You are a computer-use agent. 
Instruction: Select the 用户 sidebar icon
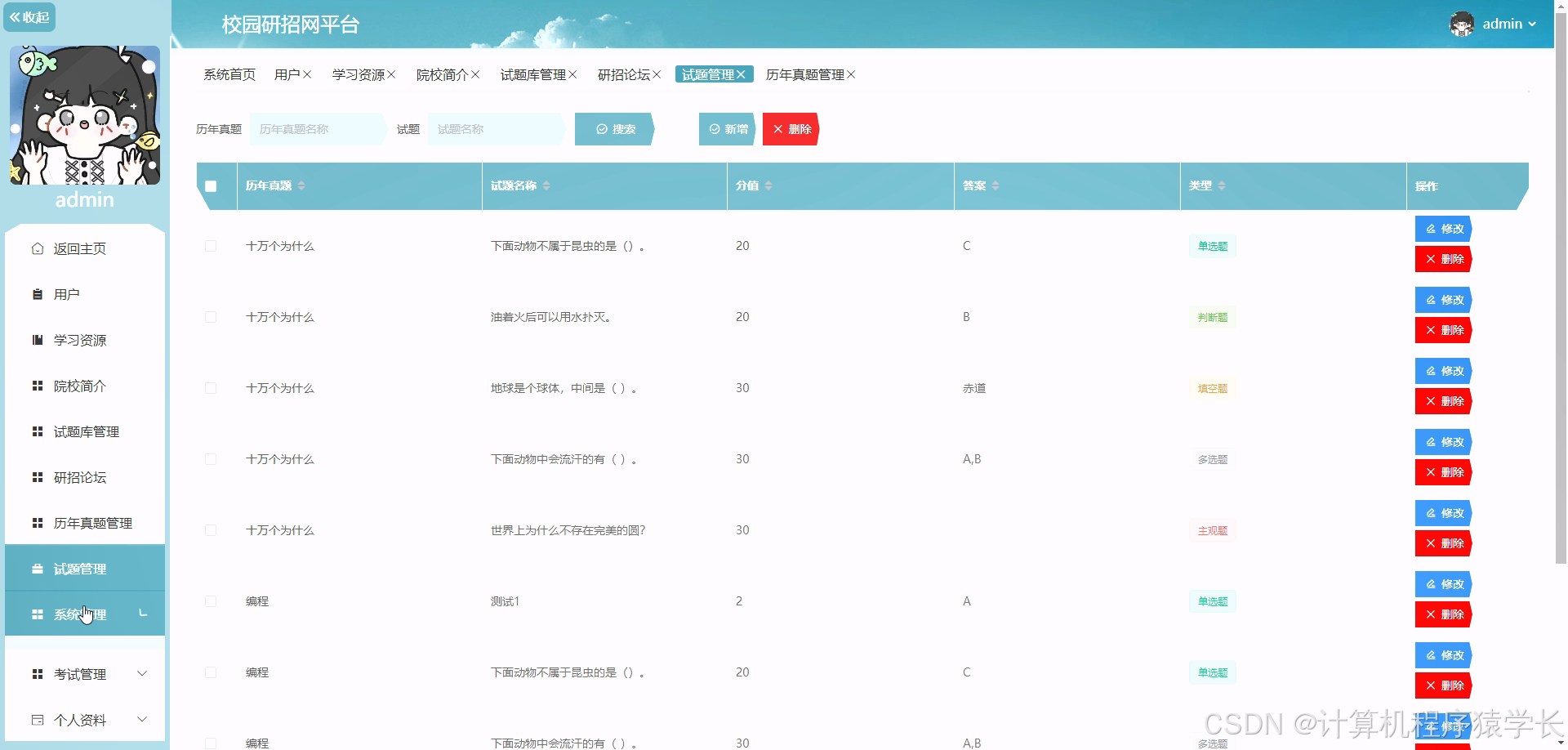(x=38, y=294)
